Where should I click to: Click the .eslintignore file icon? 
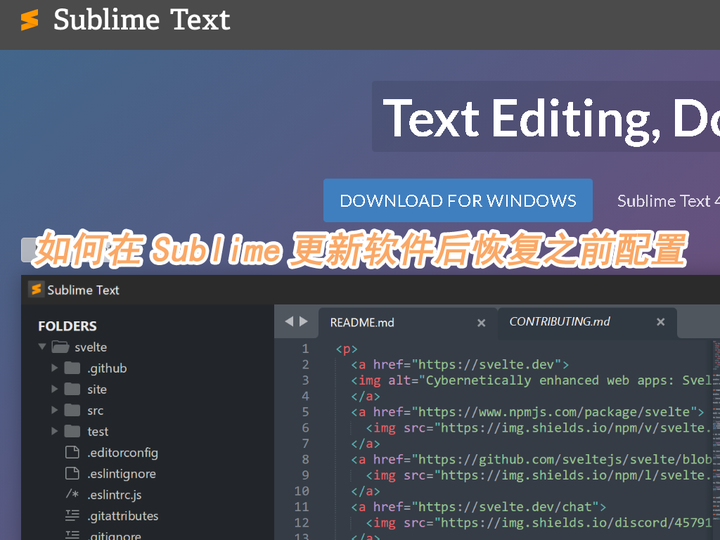pos(72,473)
